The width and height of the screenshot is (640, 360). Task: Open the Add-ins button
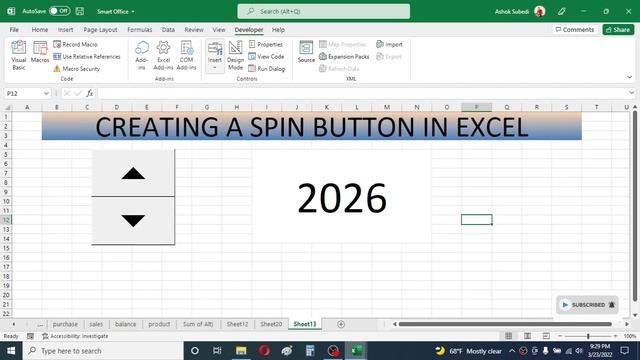click(142, 56)
